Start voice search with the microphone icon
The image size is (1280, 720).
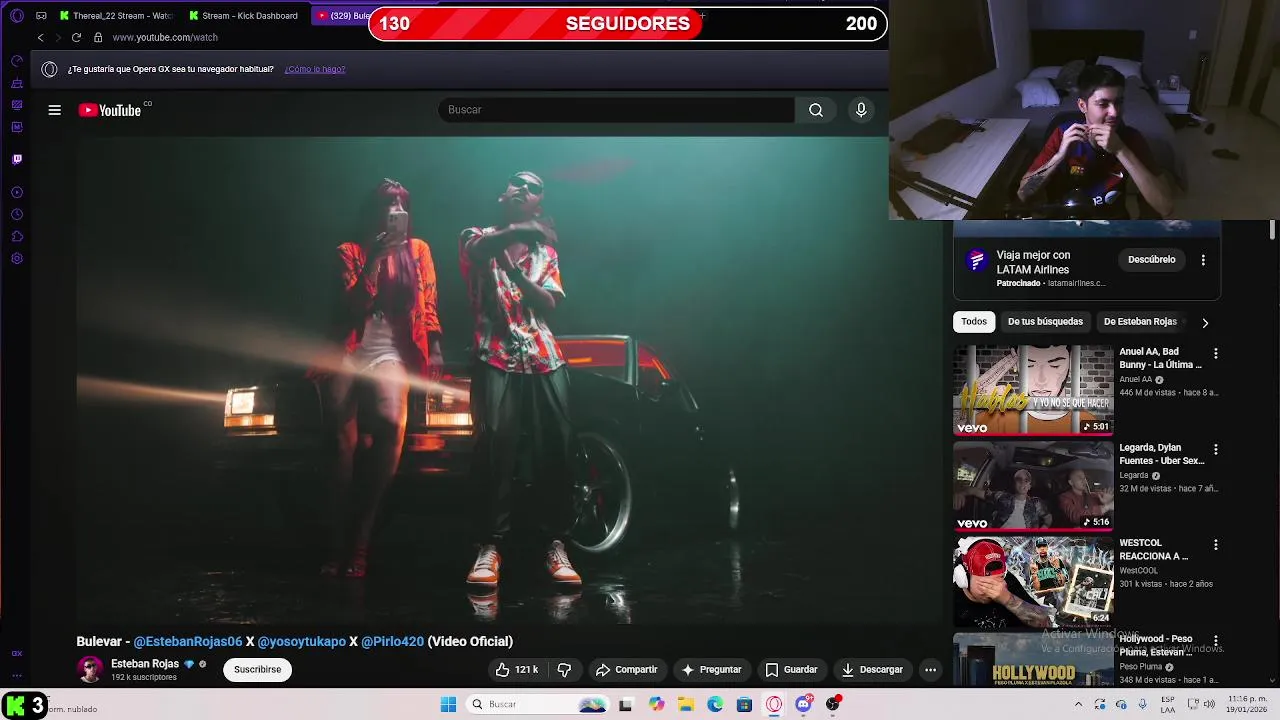861,110
